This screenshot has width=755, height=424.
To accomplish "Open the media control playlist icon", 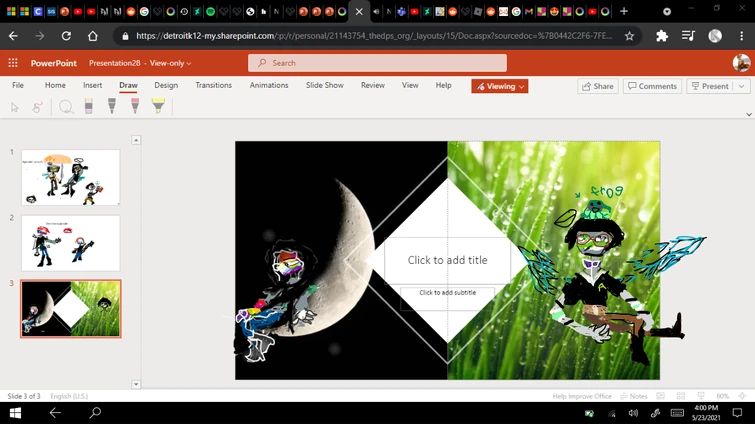I will coord(689,36).
